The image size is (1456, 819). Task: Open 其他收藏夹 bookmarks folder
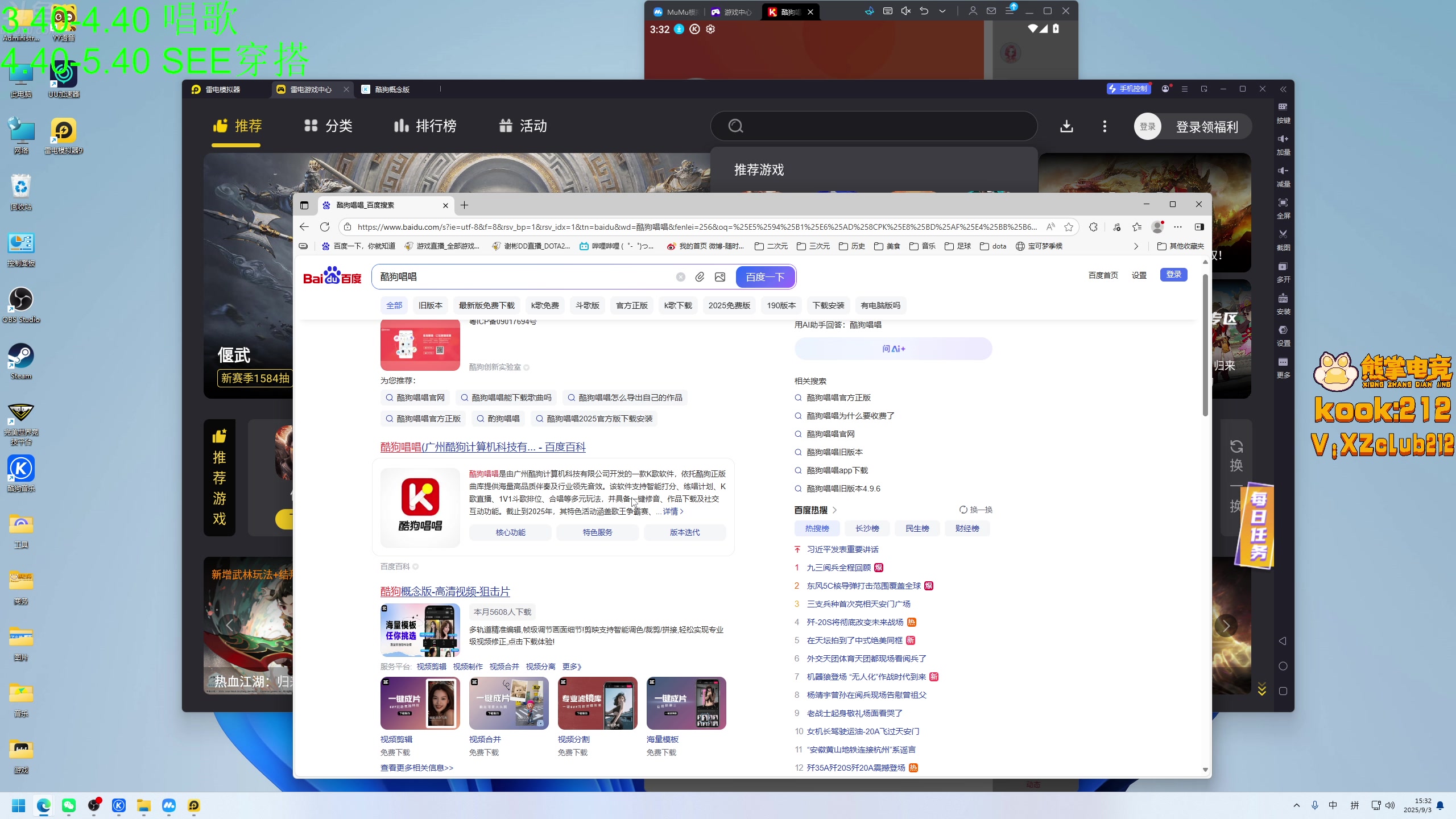1181,246
